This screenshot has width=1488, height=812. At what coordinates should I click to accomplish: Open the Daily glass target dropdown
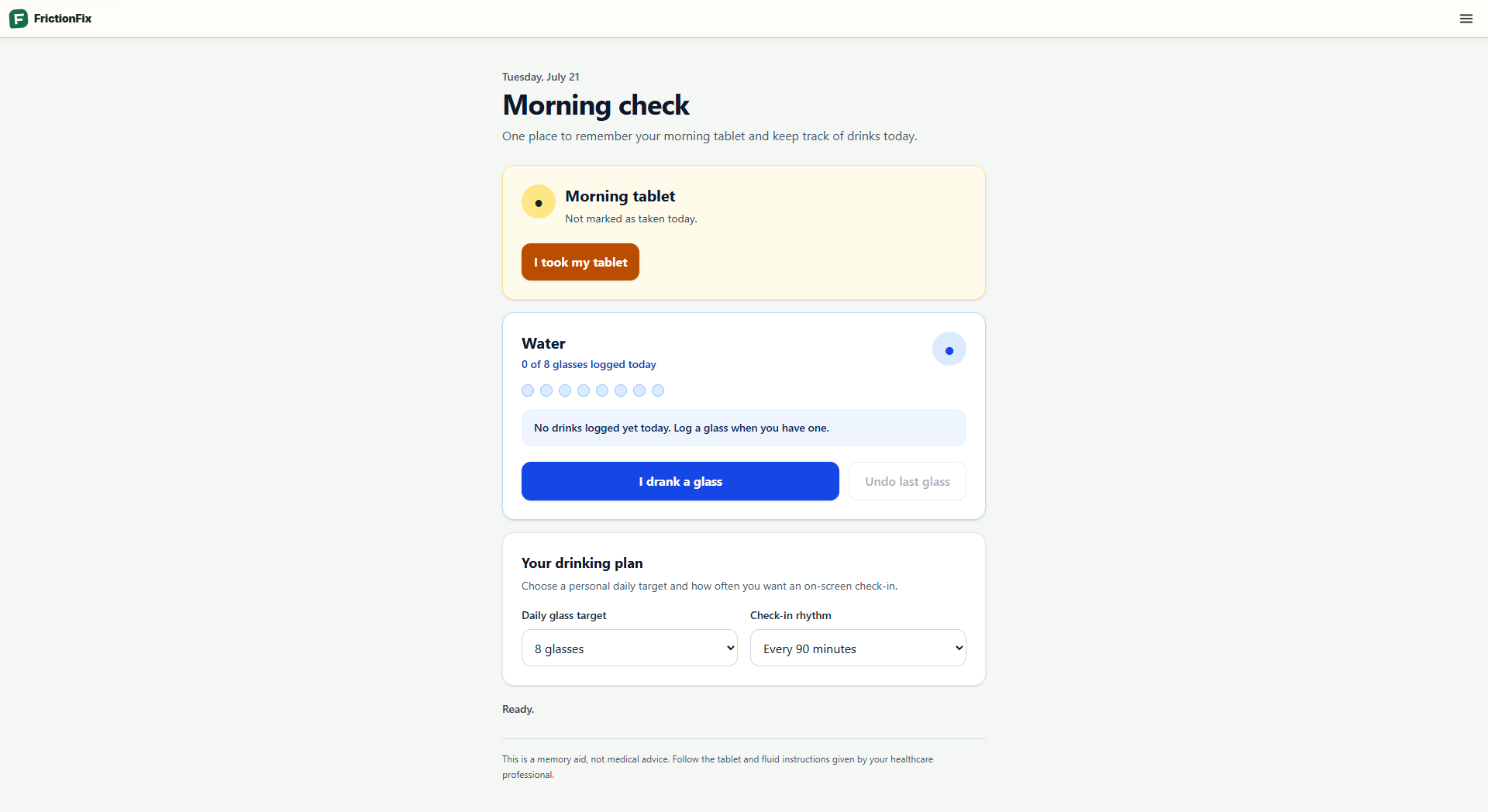pyautogui.click(x=629, y=648)
